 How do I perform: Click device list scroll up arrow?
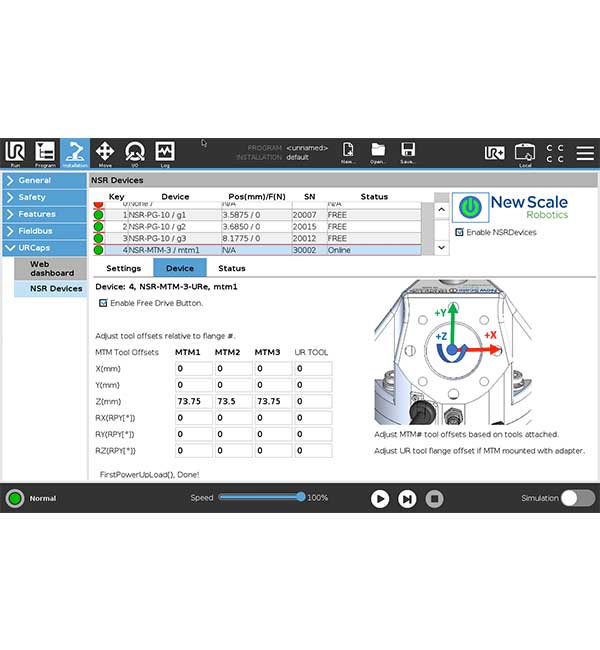442,210
